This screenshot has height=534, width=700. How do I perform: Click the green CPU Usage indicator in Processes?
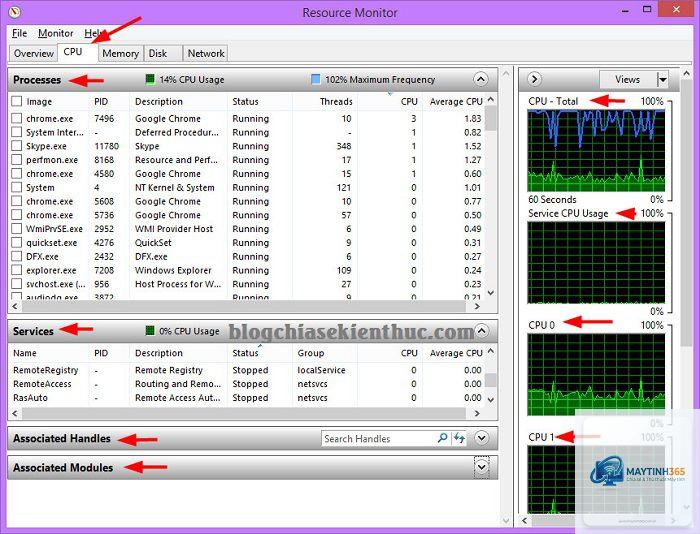point(150,79)
